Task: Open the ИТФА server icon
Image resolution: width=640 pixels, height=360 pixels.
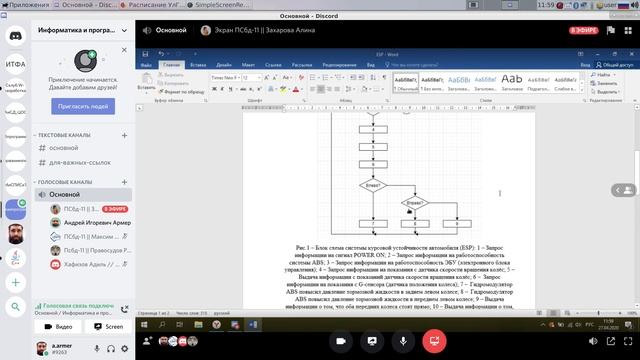Action: click(x=16, y=64)
